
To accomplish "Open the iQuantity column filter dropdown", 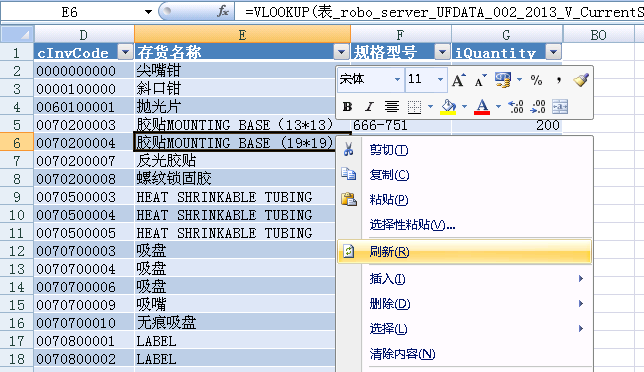I will (x=553, y=52).
